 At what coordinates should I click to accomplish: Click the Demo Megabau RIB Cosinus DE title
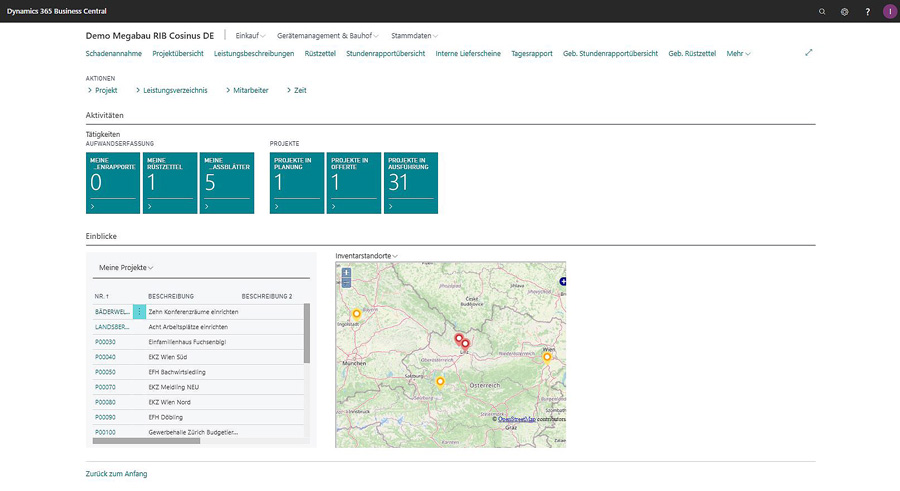[150, 36]
